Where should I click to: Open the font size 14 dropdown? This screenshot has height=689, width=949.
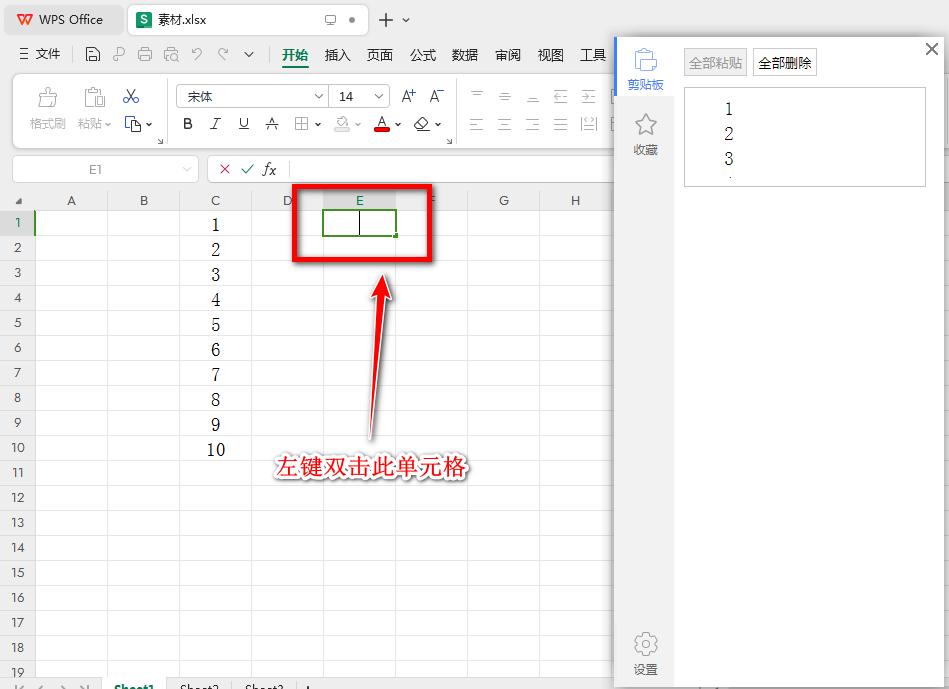pos(378,96)
